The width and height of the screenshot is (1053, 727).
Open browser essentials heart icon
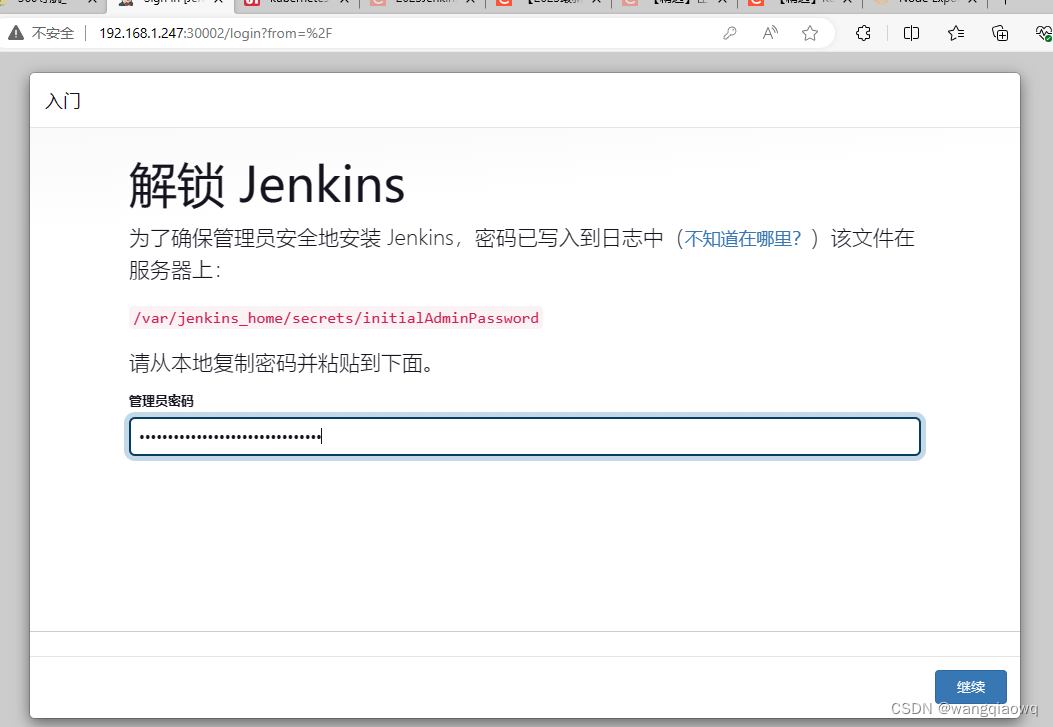[x=1044, y=33]
